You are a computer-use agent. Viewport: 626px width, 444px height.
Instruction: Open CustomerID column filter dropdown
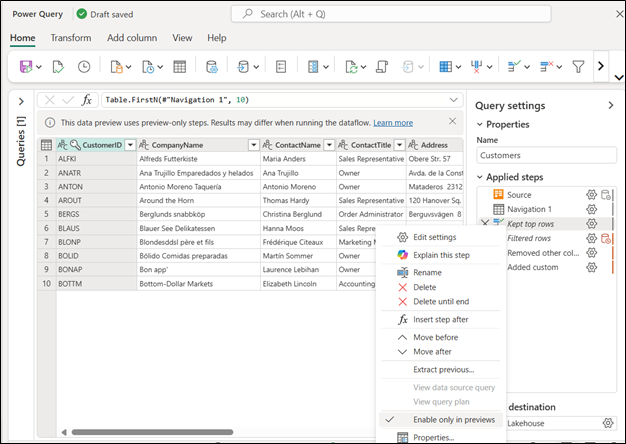coord(129,145)
